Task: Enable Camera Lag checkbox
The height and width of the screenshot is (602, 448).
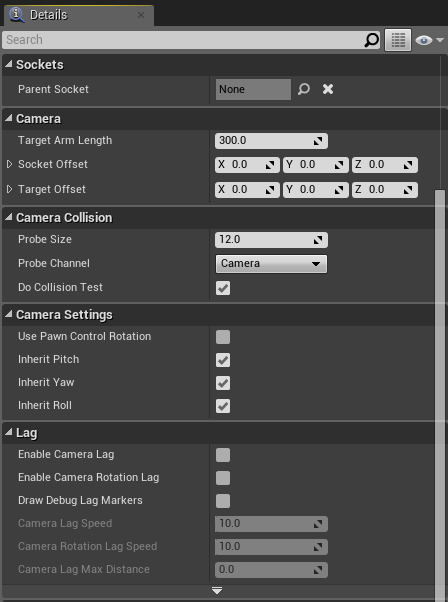Action: click(223, 455)
